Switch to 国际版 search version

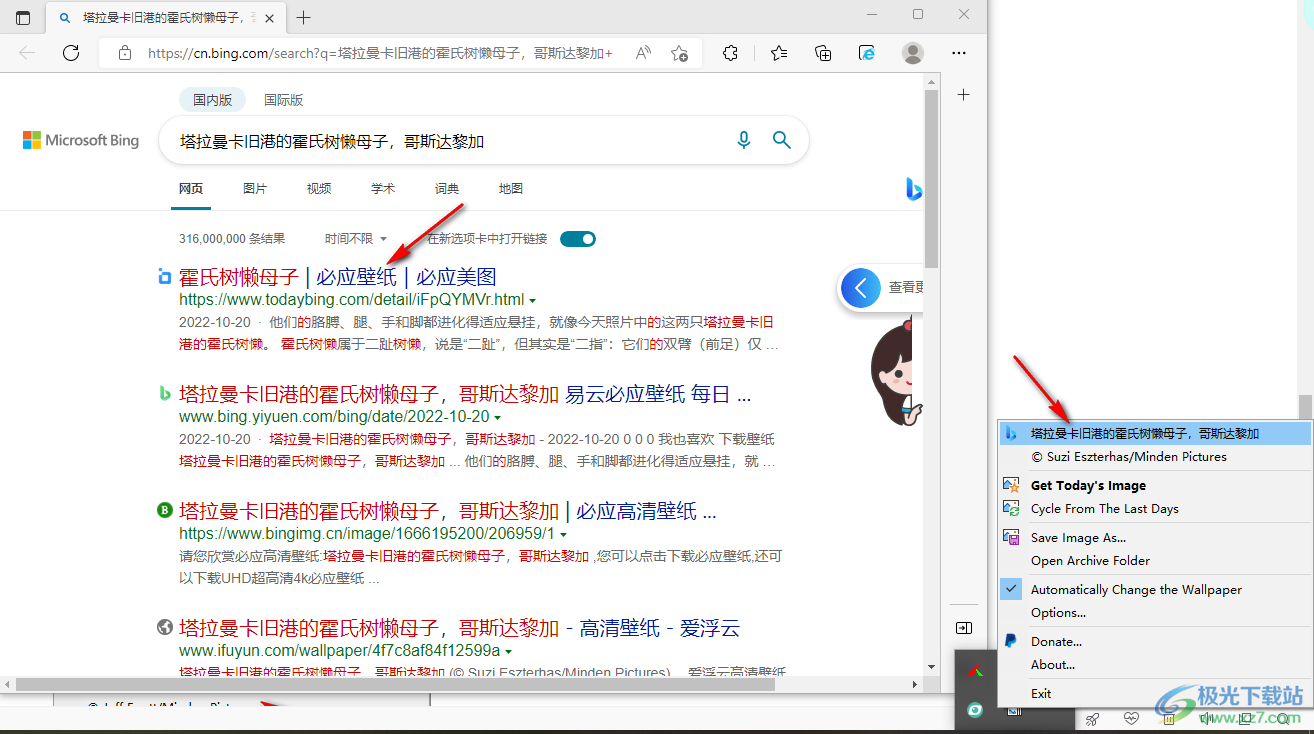click(283, 100)
